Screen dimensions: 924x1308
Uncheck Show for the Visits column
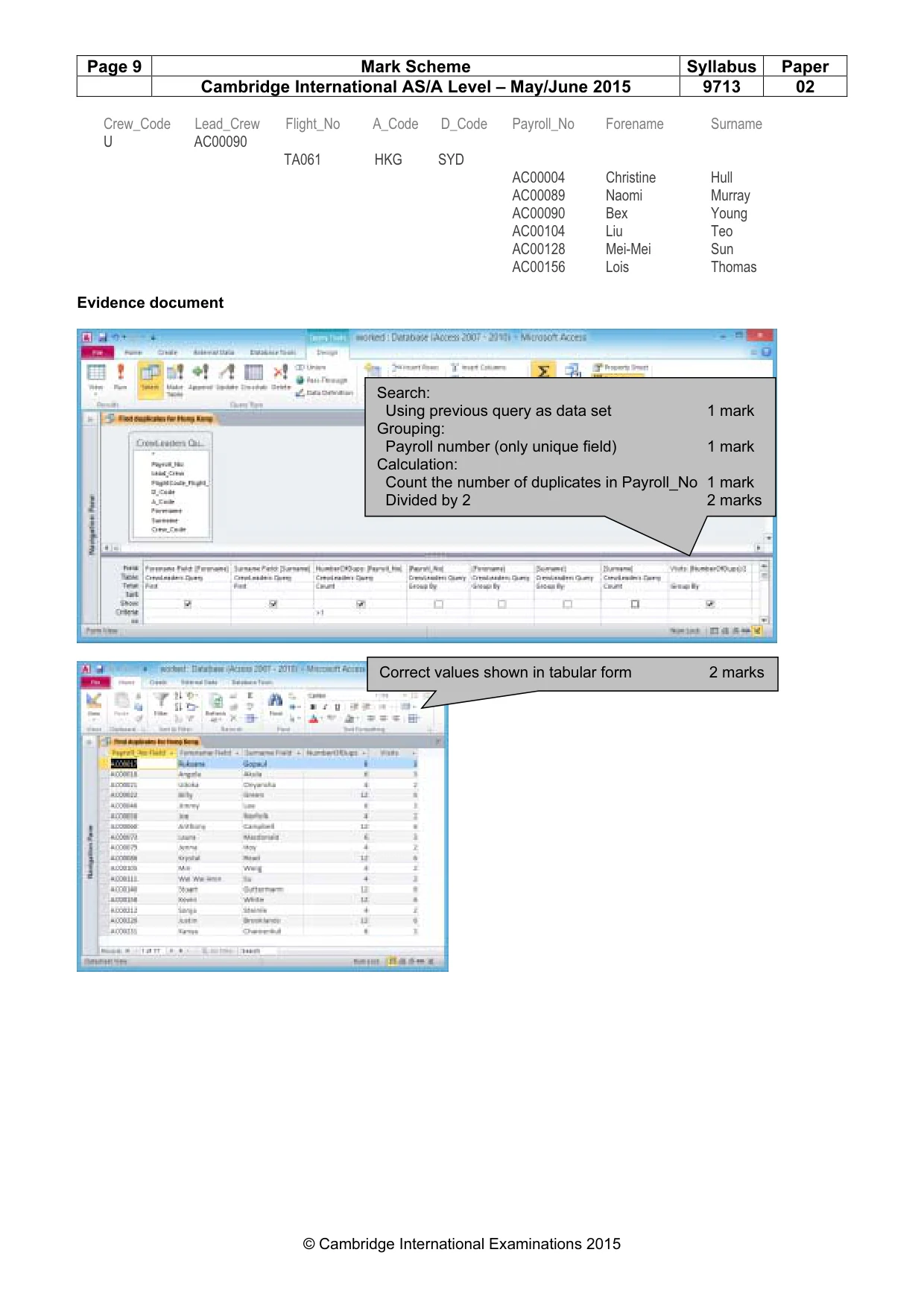tap(710, 604)
